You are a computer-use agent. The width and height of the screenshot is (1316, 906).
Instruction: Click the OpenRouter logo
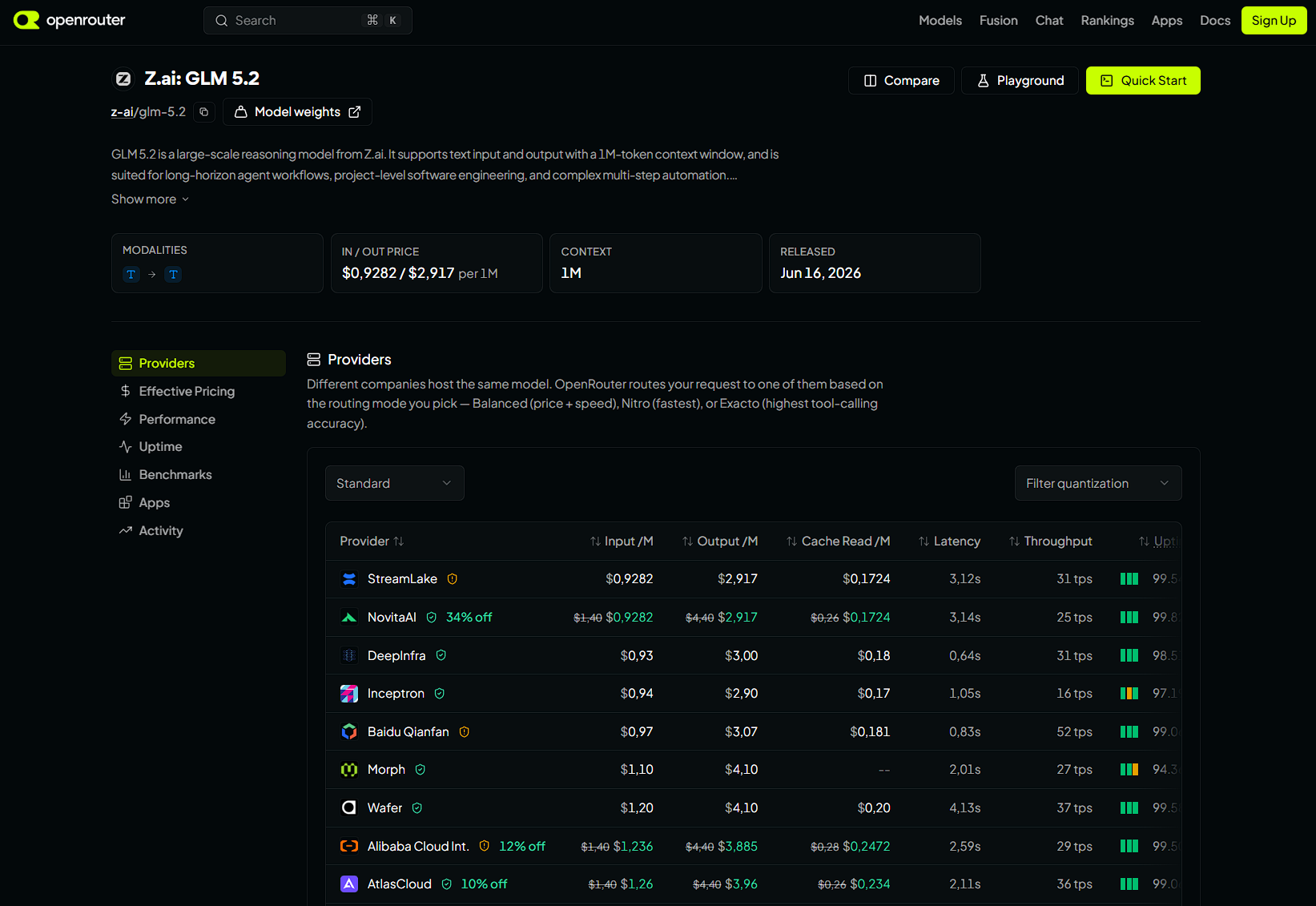[x=70, y=20]
